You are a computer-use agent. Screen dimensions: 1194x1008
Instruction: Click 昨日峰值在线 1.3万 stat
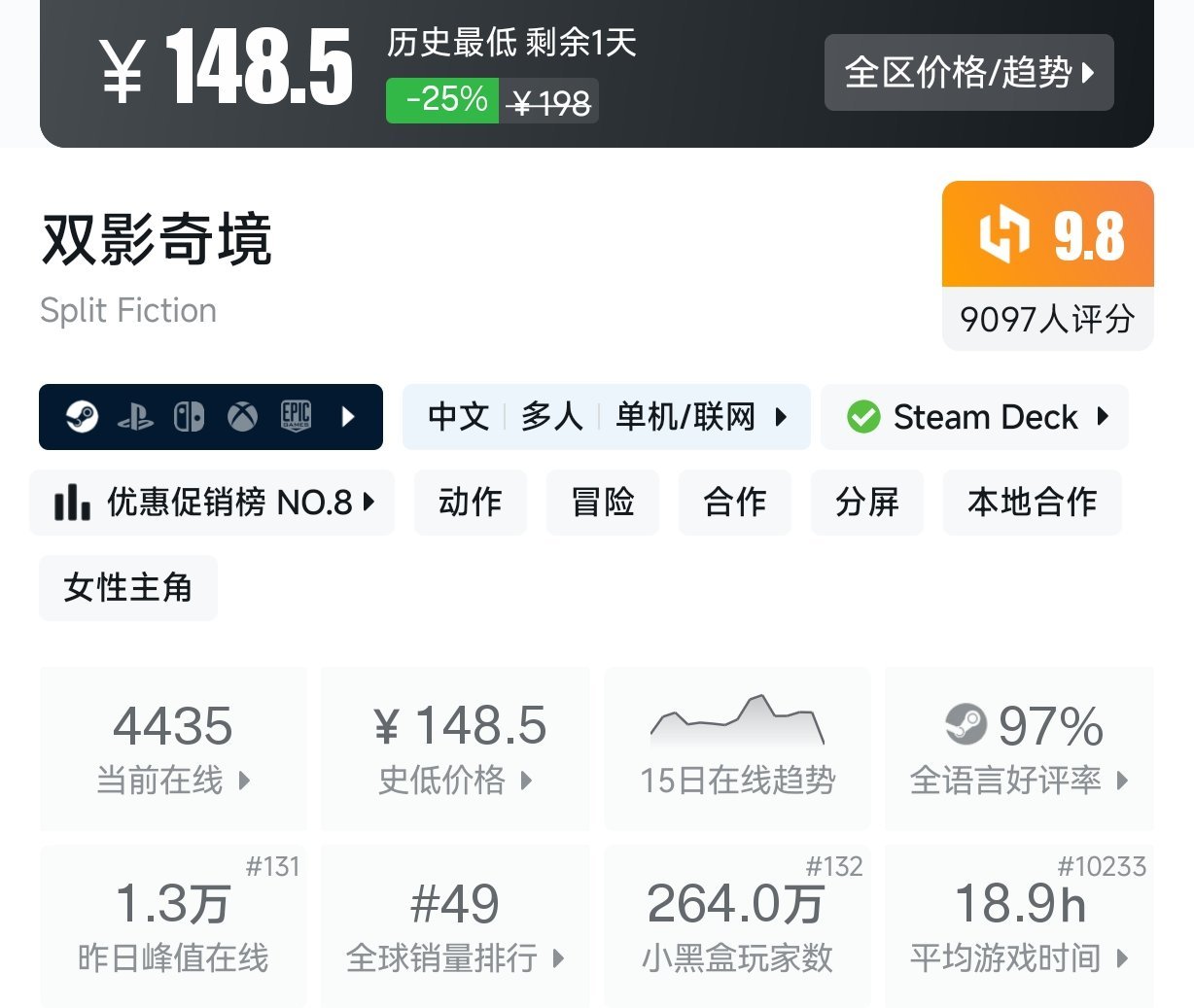tap(173, 926)
